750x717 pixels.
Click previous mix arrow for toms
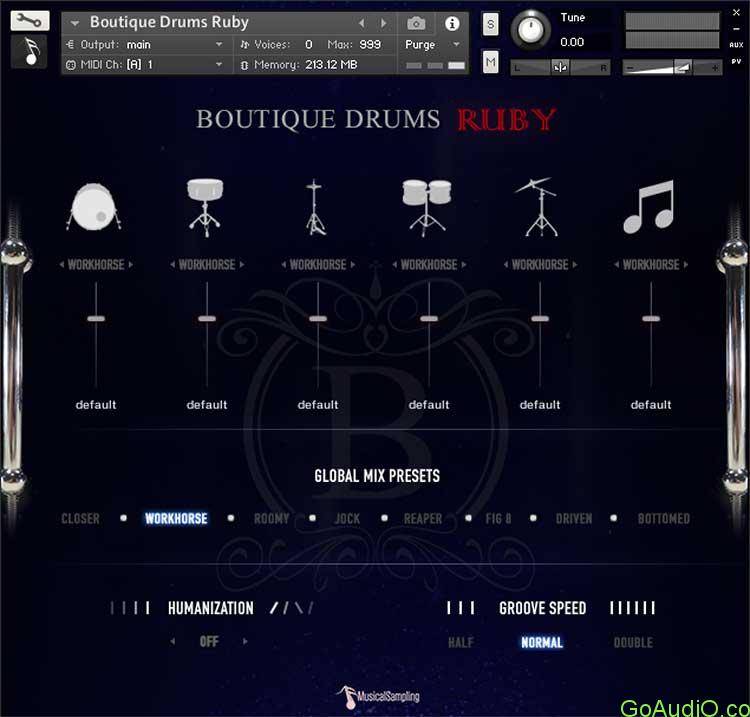click(x=395, y=265)
